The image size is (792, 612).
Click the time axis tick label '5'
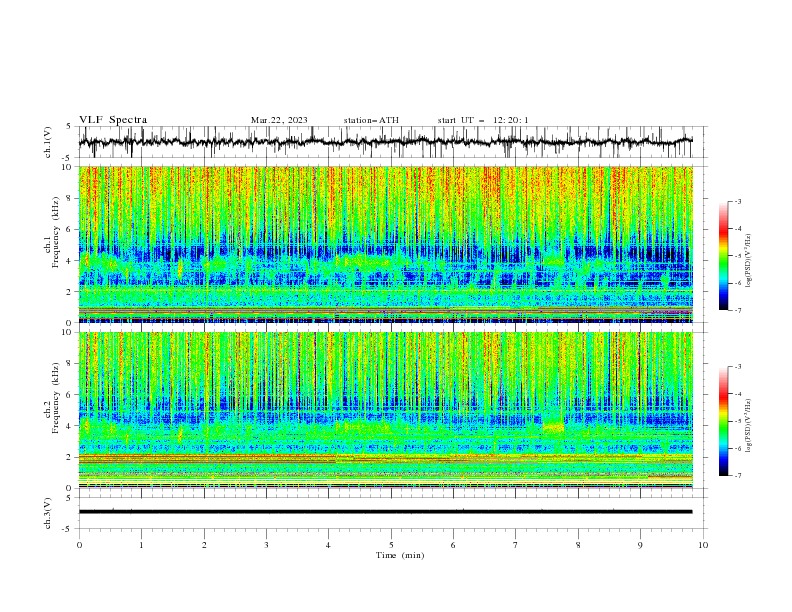(x=391, y=545)
